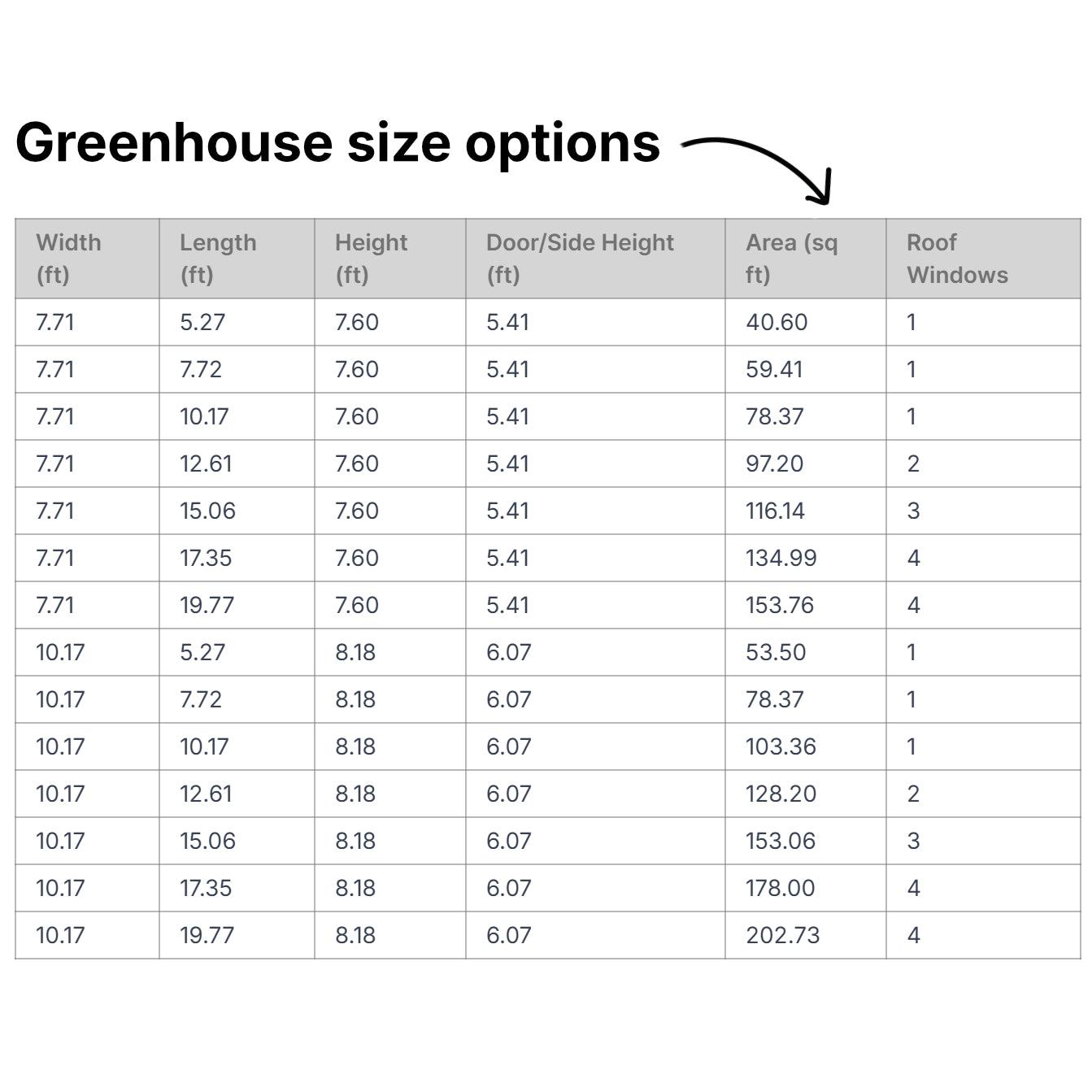Click the 59.41 area value
Image resolution: width=1092 pixels, height=1092 pixels.
tap(774, 370)
